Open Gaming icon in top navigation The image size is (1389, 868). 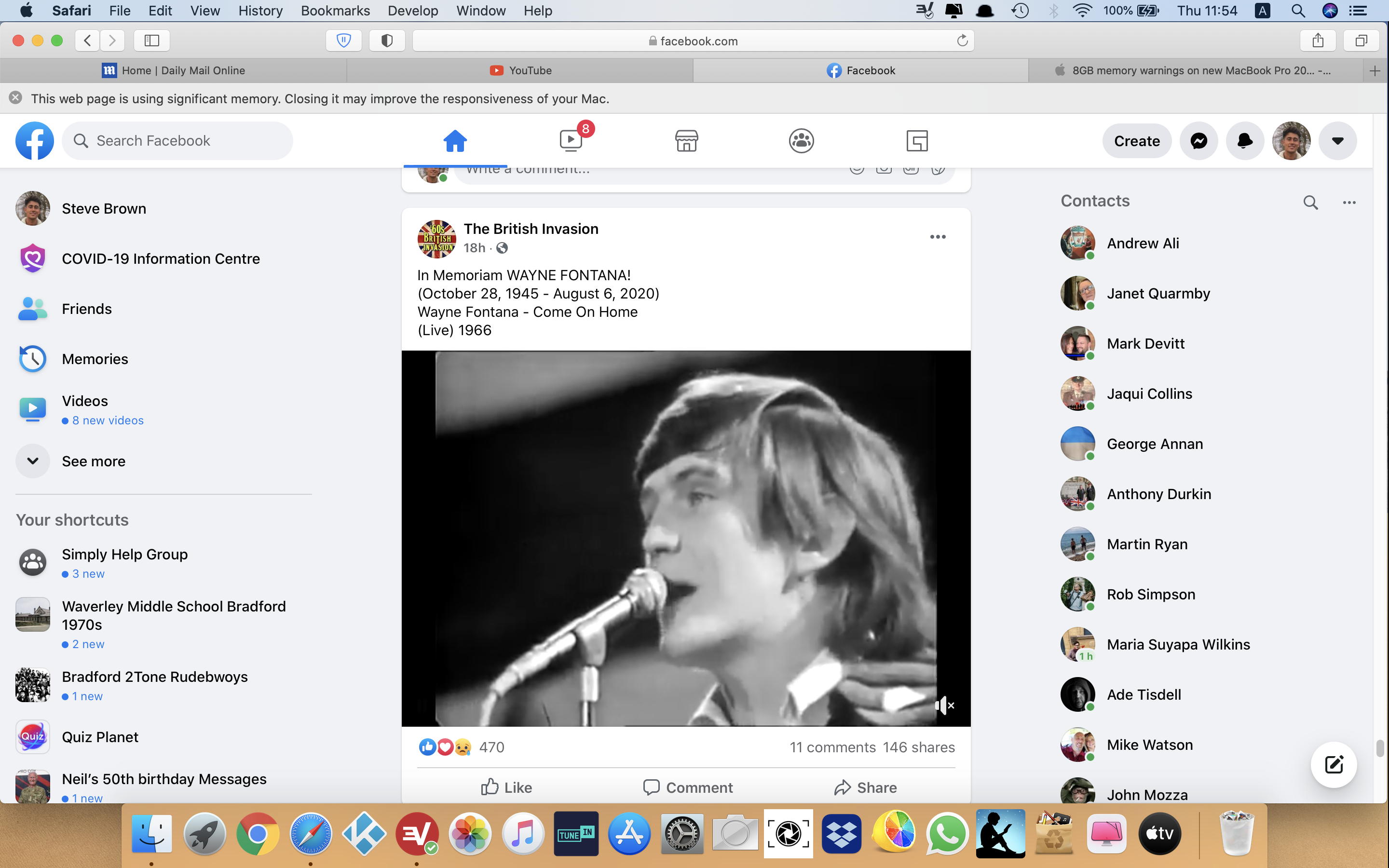pyautogui.click(x=917, y=141)
